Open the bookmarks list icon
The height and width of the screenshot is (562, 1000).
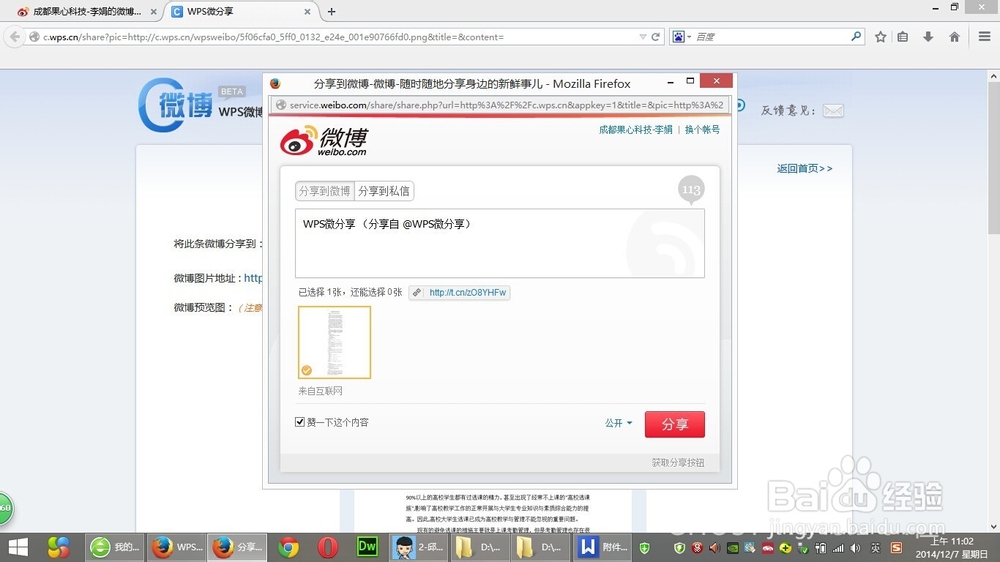(903, 37)
